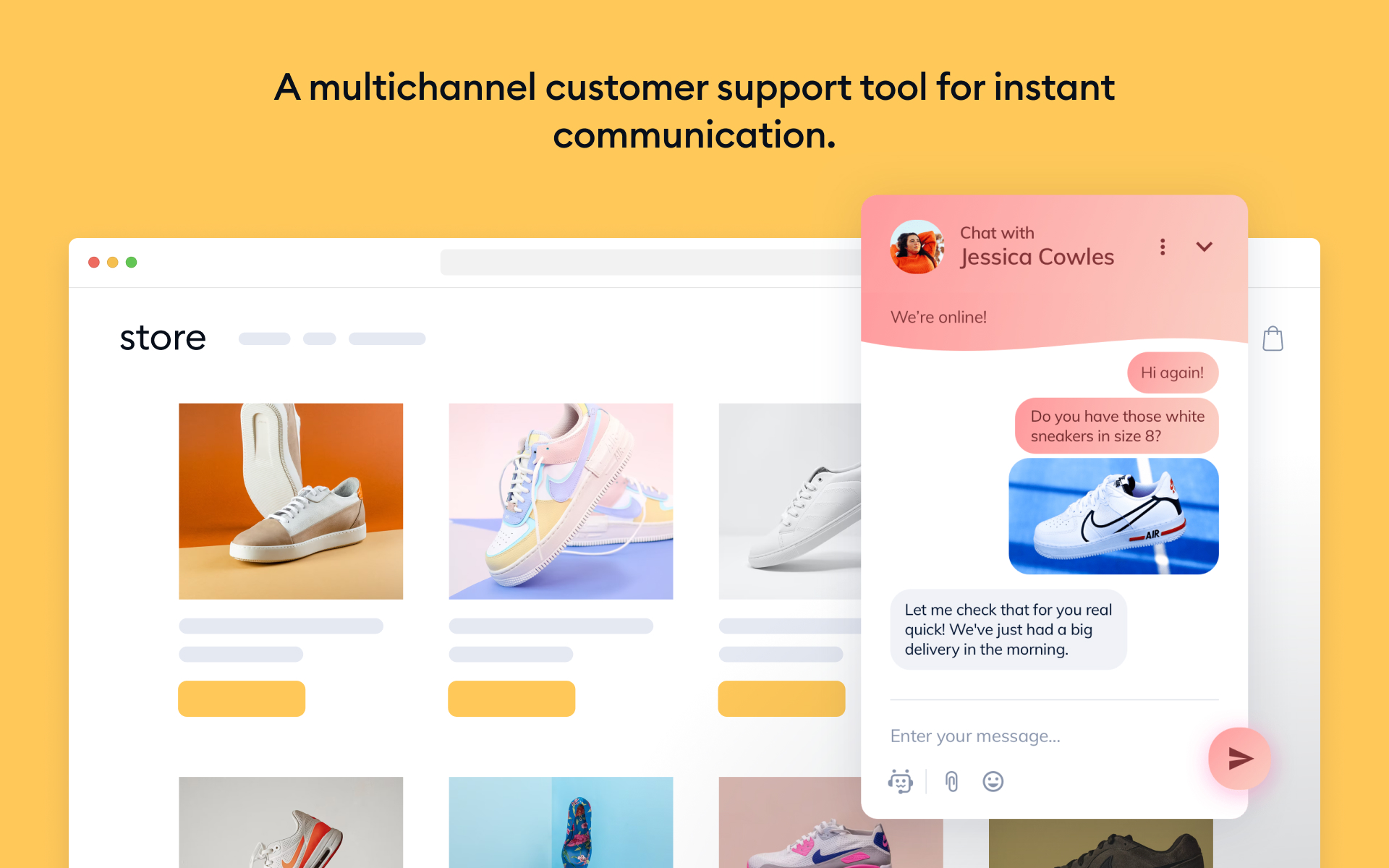The image size is (1389, 868).
Task: Click the yellow button under pastel sneaker
Action: click(511, 699)
